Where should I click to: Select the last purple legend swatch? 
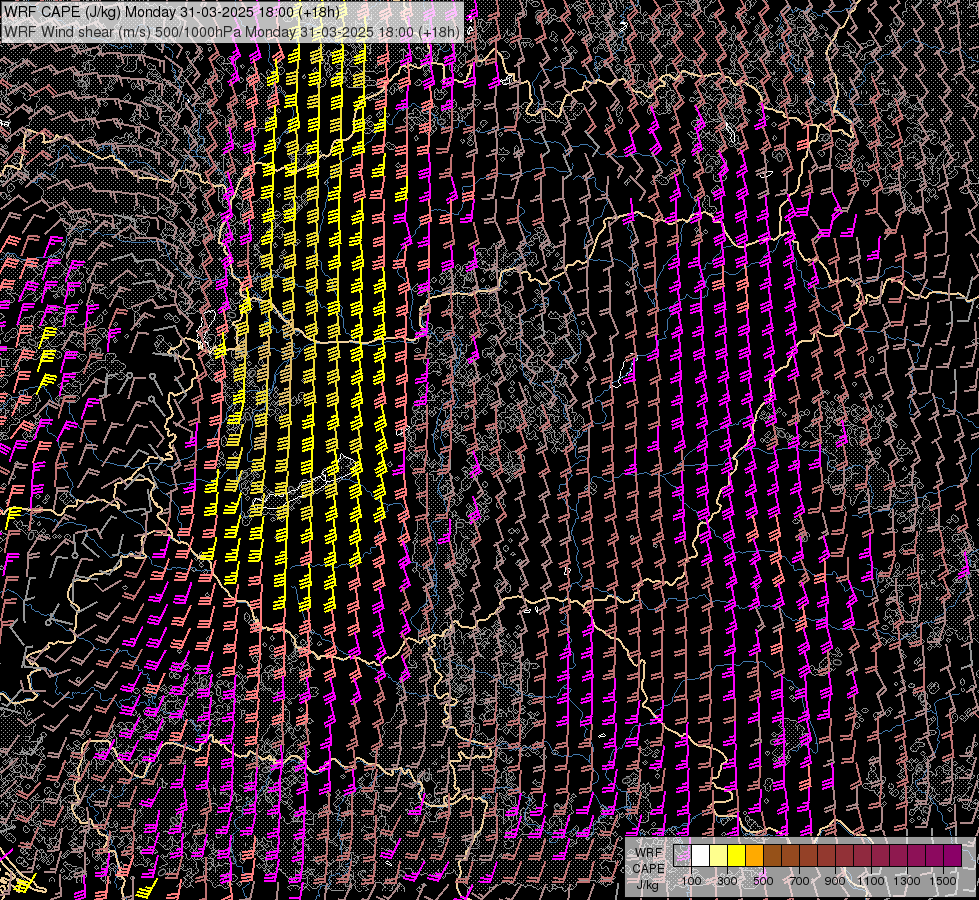953,855
